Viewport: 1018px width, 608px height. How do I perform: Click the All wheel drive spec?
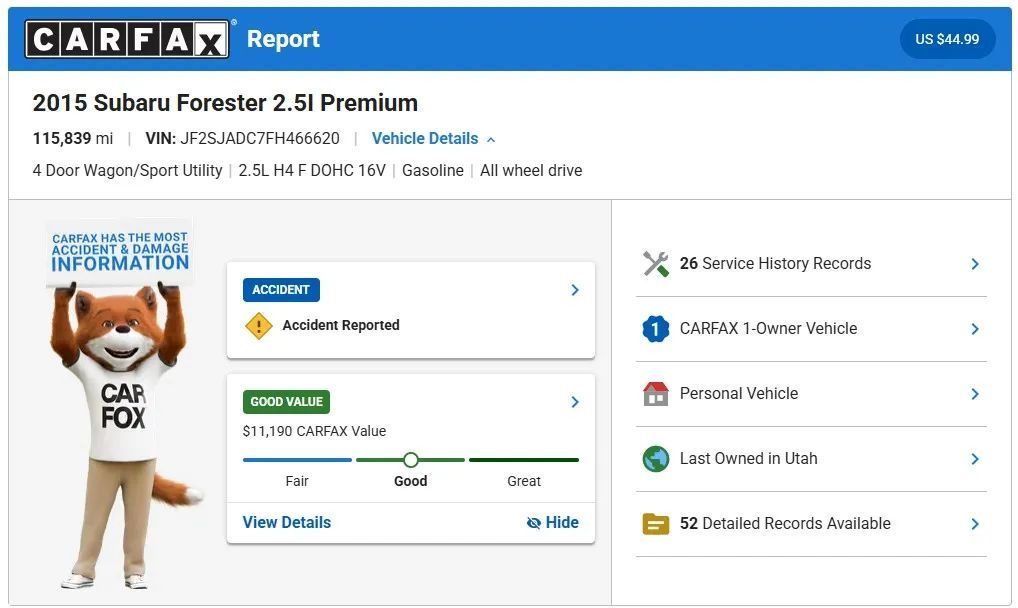531,170
